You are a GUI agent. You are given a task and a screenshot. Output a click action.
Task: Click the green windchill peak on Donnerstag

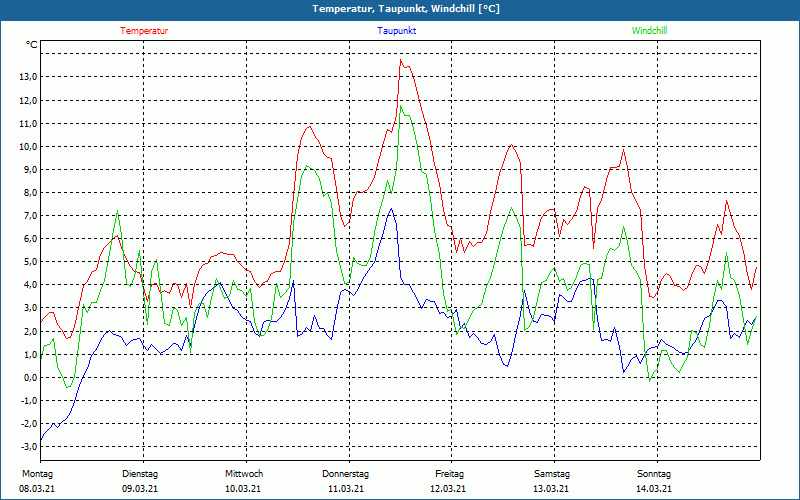click(401, 106)
